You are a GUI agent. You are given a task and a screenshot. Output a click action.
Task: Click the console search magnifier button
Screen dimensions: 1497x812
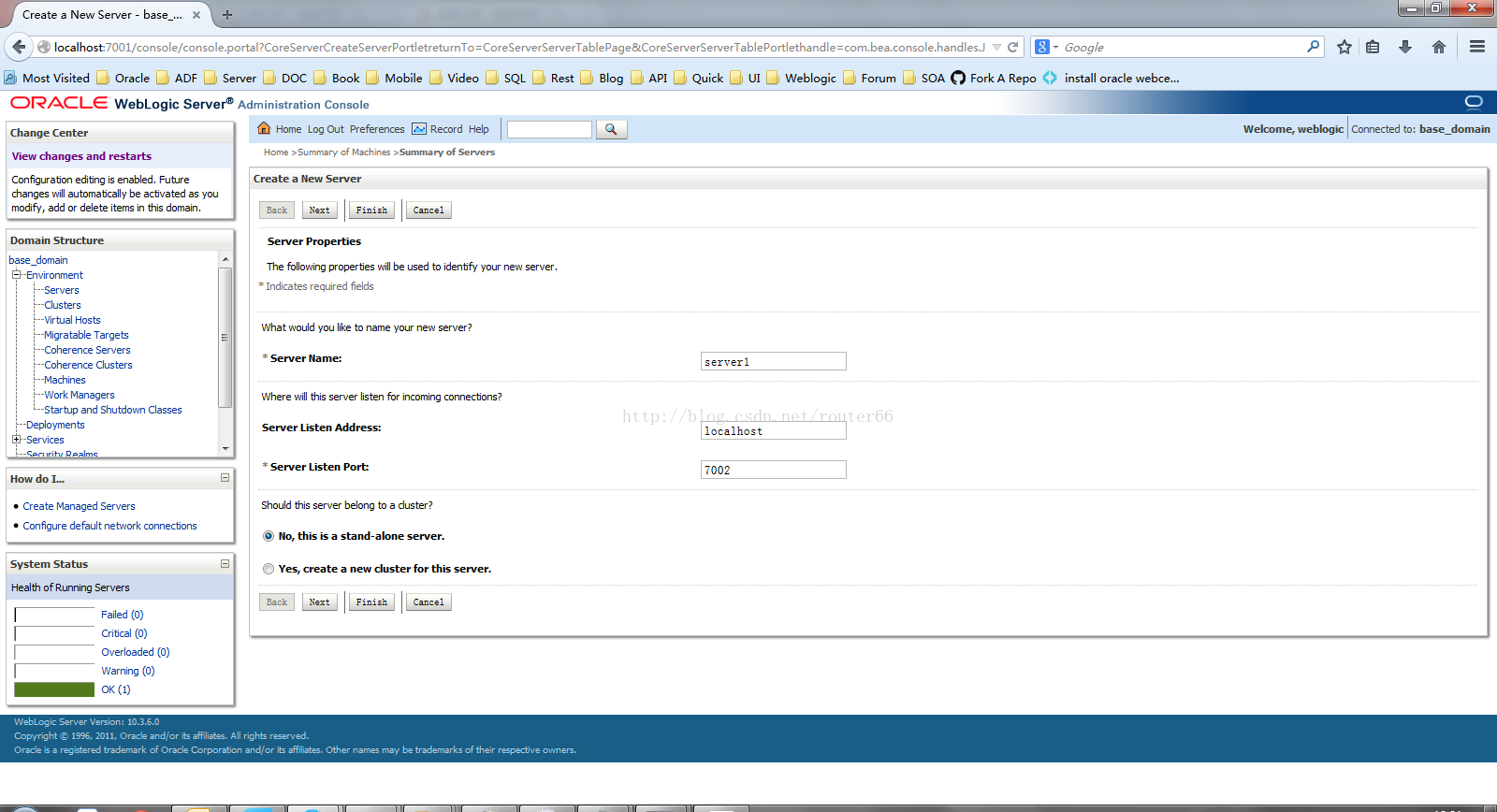(611, 129)
